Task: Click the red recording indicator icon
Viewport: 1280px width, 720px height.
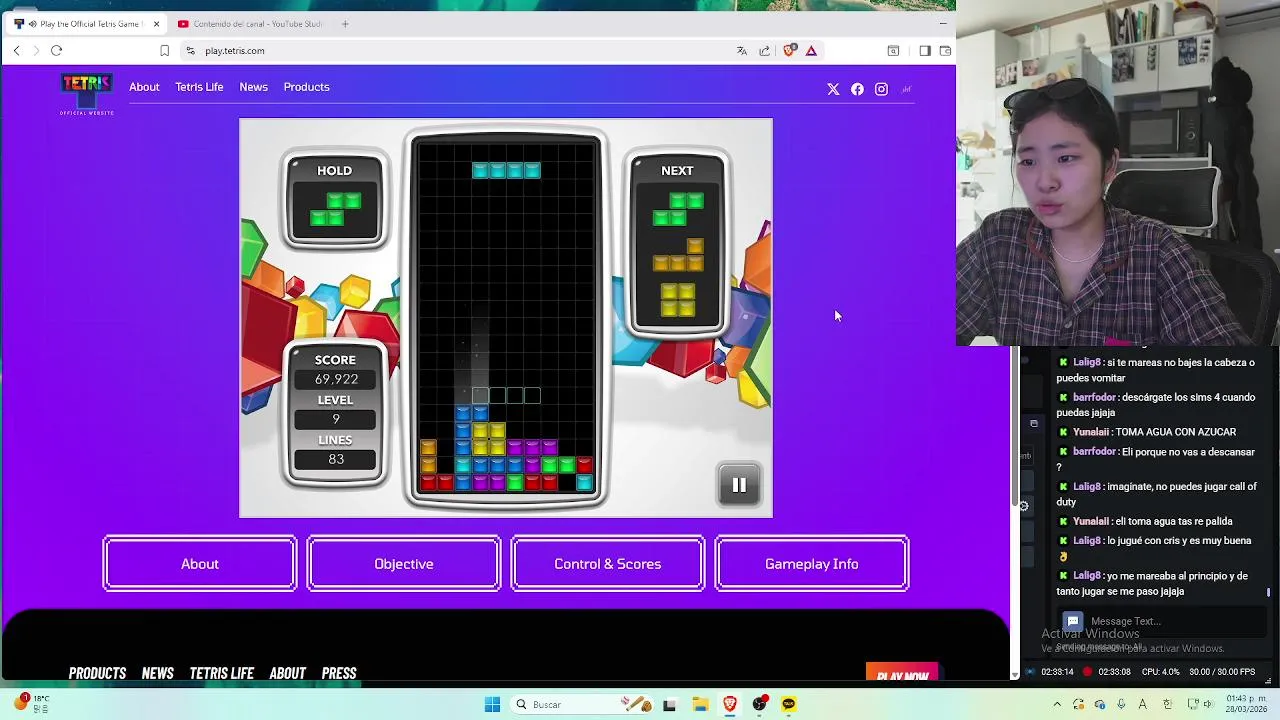Action: [x=1087, y=672]
